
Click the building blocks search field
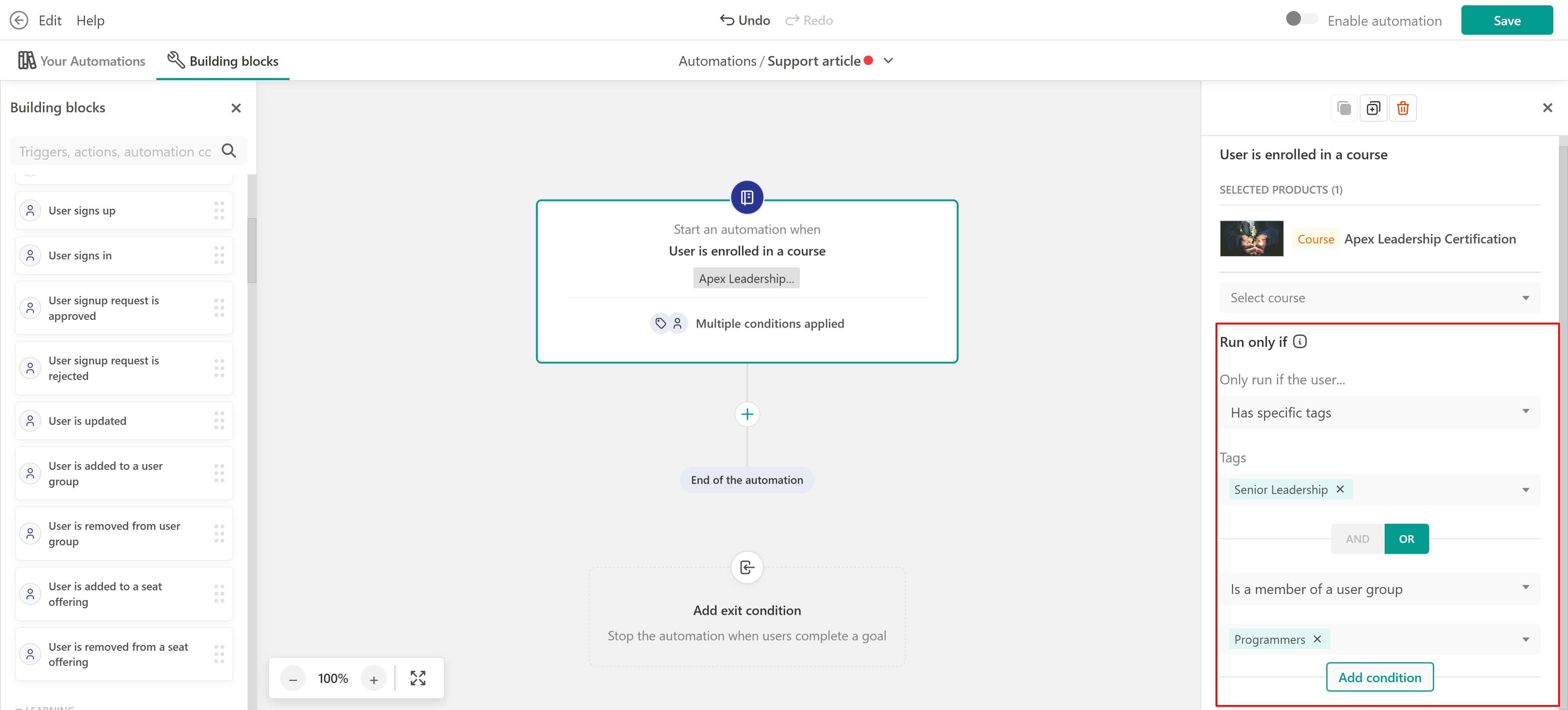116,152
